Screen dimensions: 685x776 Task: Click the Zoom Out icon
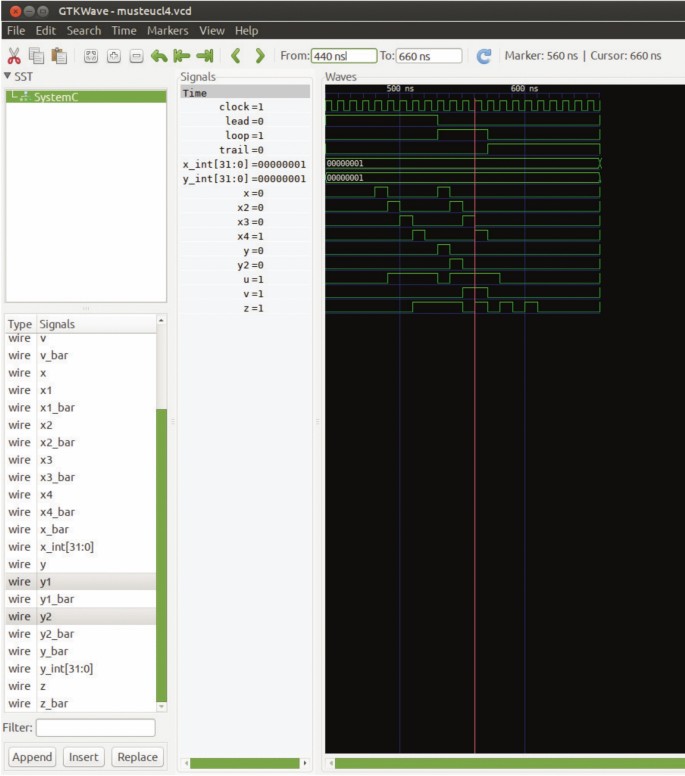(137, 56)
